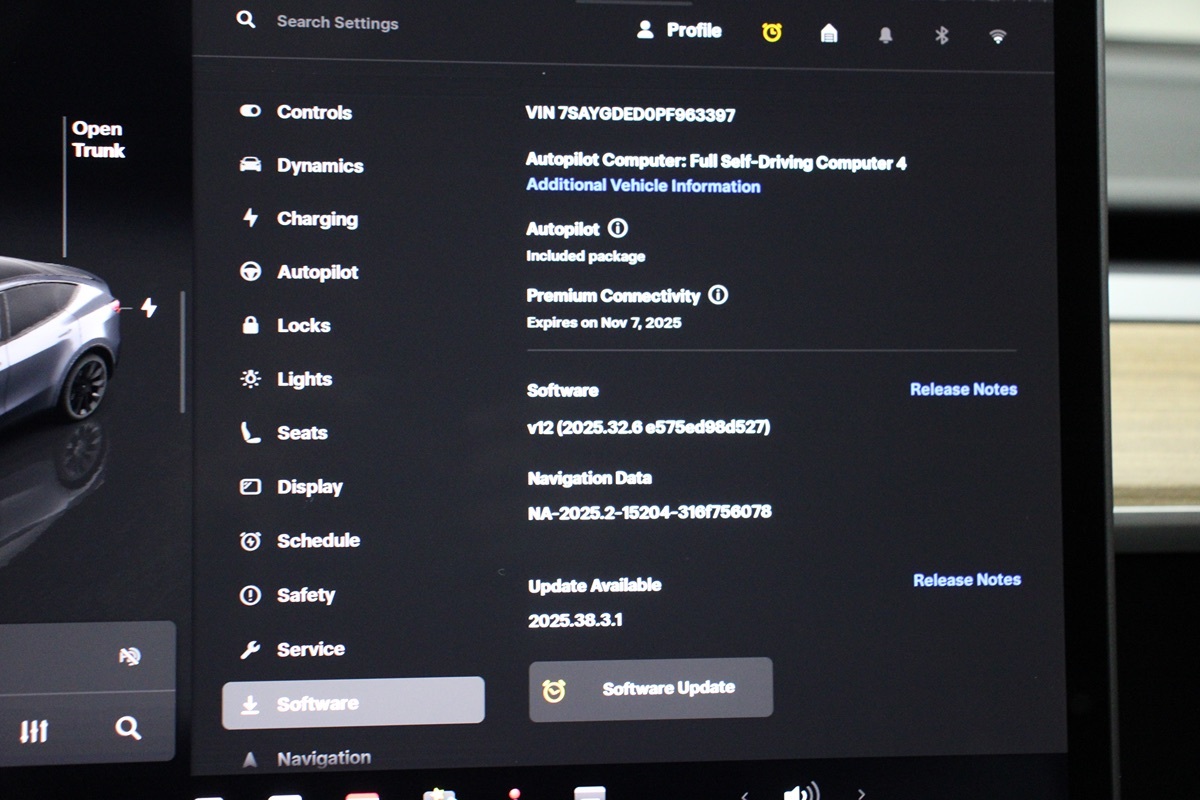1200x800 pixels.
Task: Show Autopilot package info via the info icon
Action: [x=617, y=229]
